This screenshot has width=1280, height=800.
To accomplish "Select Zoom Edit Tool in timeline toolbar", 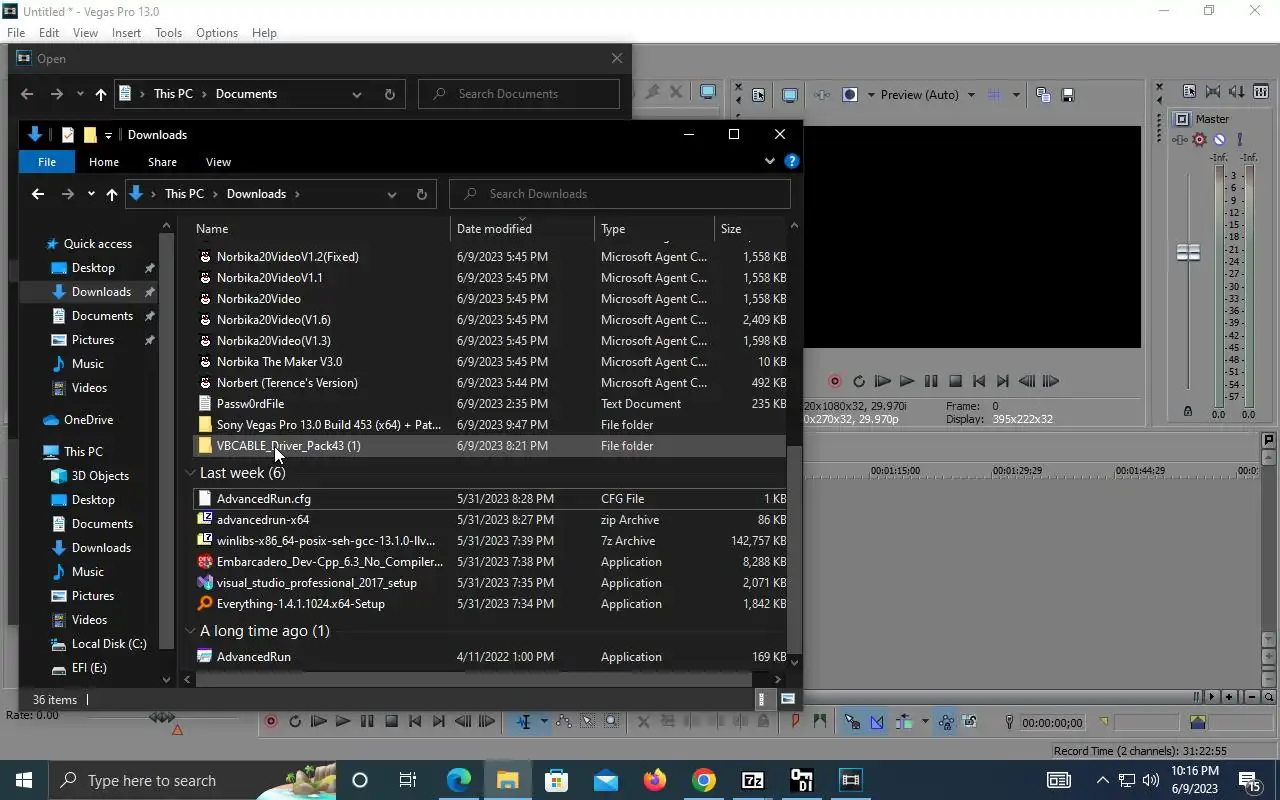I will tap(612, 721).
